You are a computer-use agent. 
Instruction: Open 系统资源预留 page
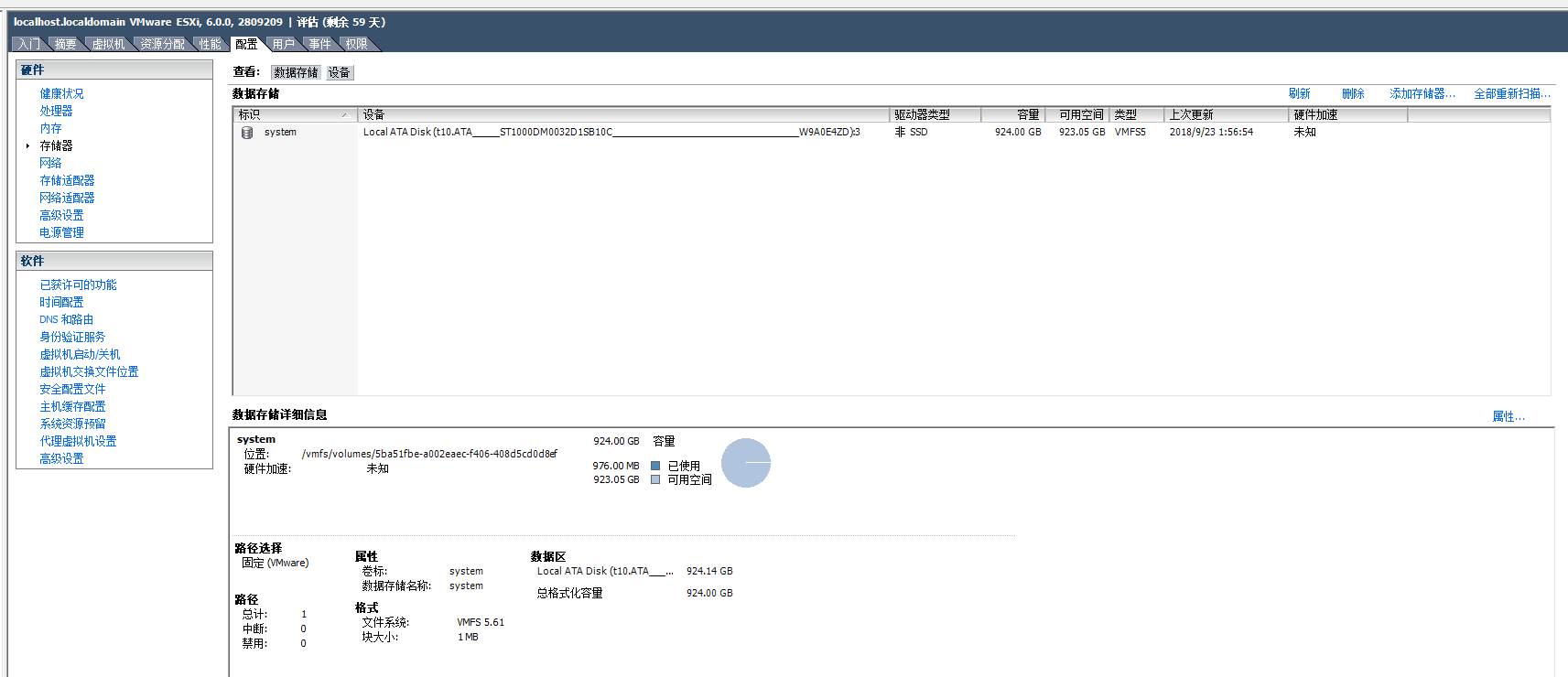tap(72, 424)
